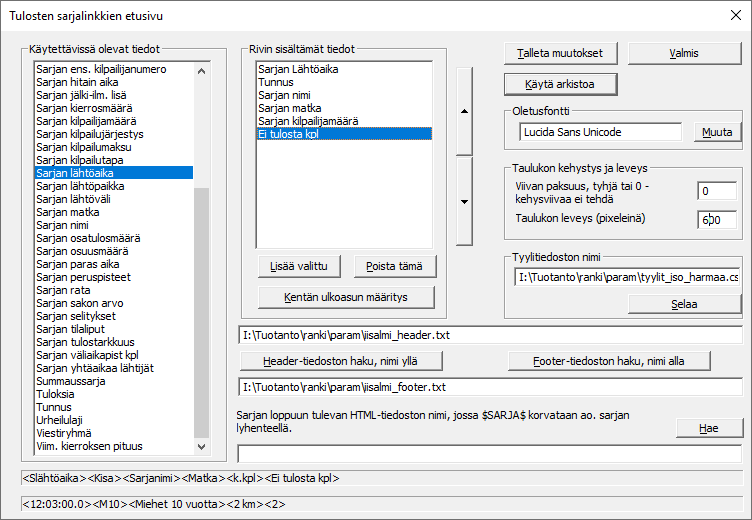Screen dimensions: 752x520
Task: Remove the row with Poista tämä
Action: 394,266
